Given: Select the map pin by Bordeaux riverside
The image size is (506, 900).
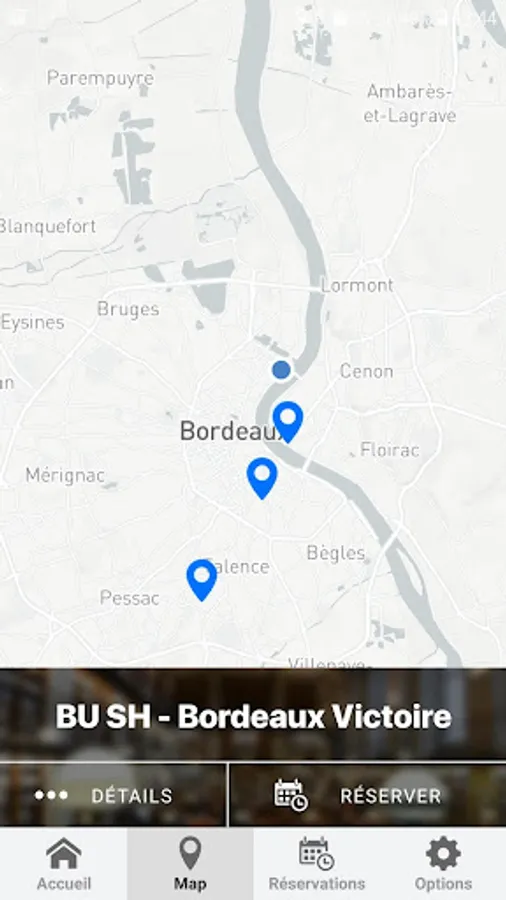Looking at the screenshot, I should [287, 422].
